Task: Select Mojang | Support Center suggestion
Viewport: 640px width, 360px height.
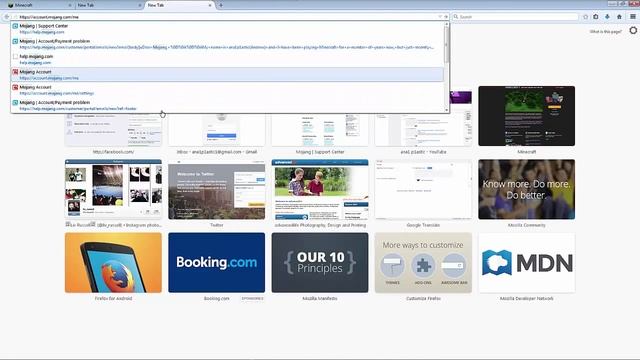Action: click(x=228, y=29)
